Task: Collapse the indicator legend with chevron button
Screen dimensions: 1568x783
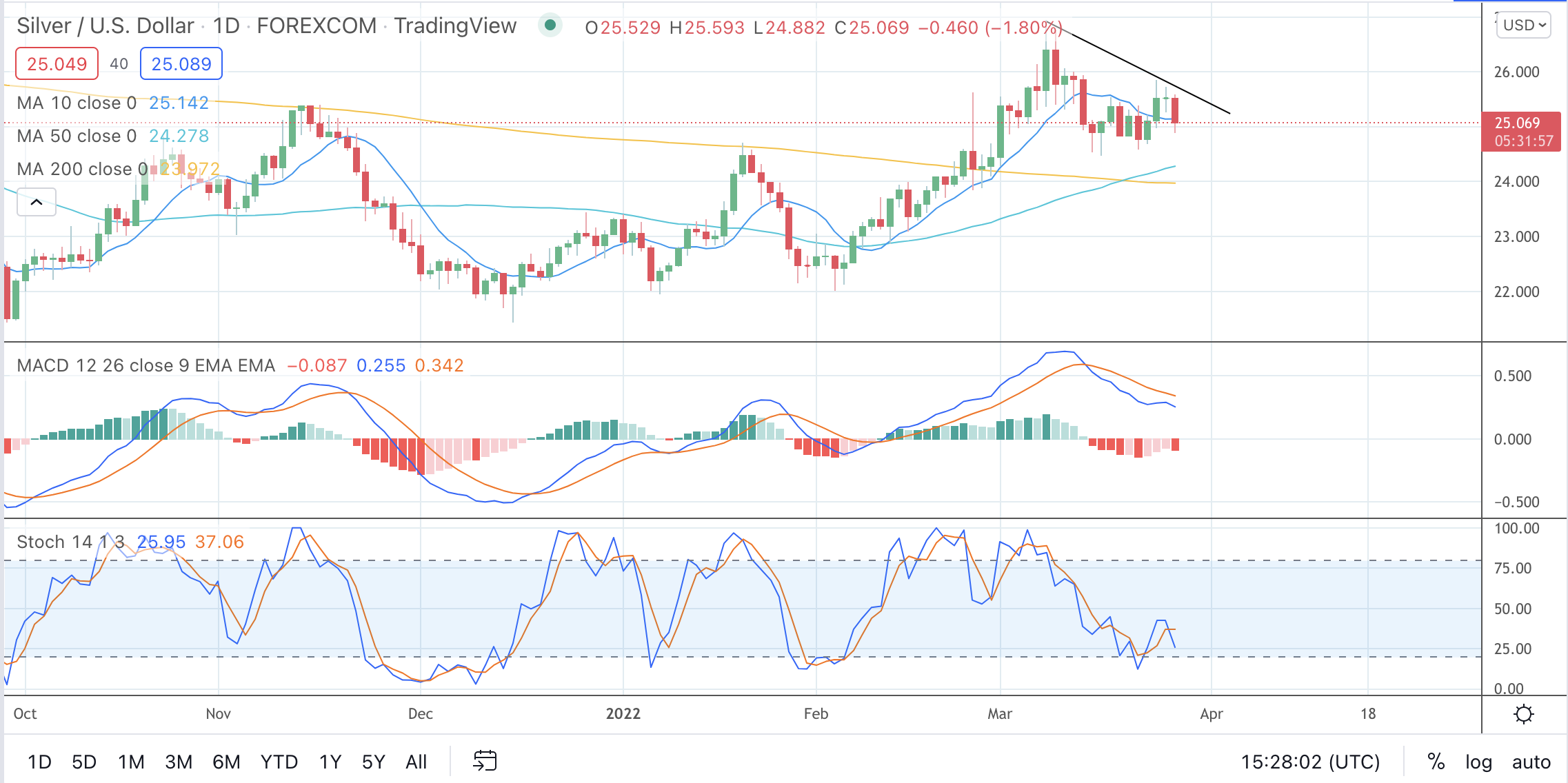Action: coord(37,202)
